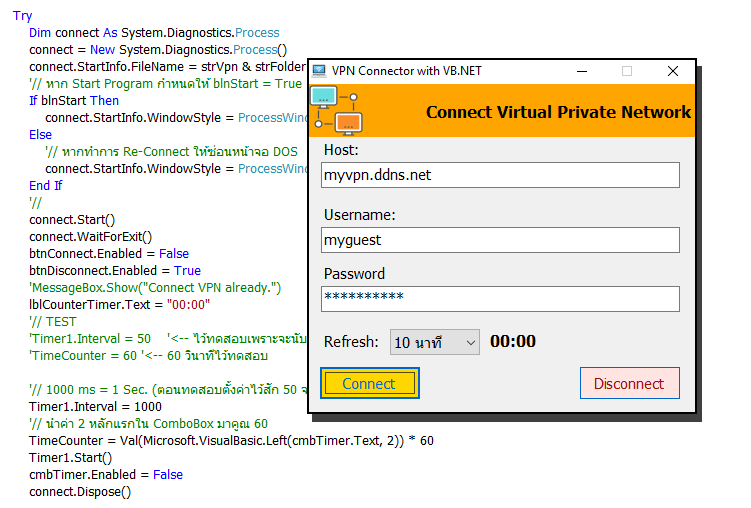Click the Try keyword in the code
Image resolution: width=751 pixels, height=508 pixels.
(23, 16)
